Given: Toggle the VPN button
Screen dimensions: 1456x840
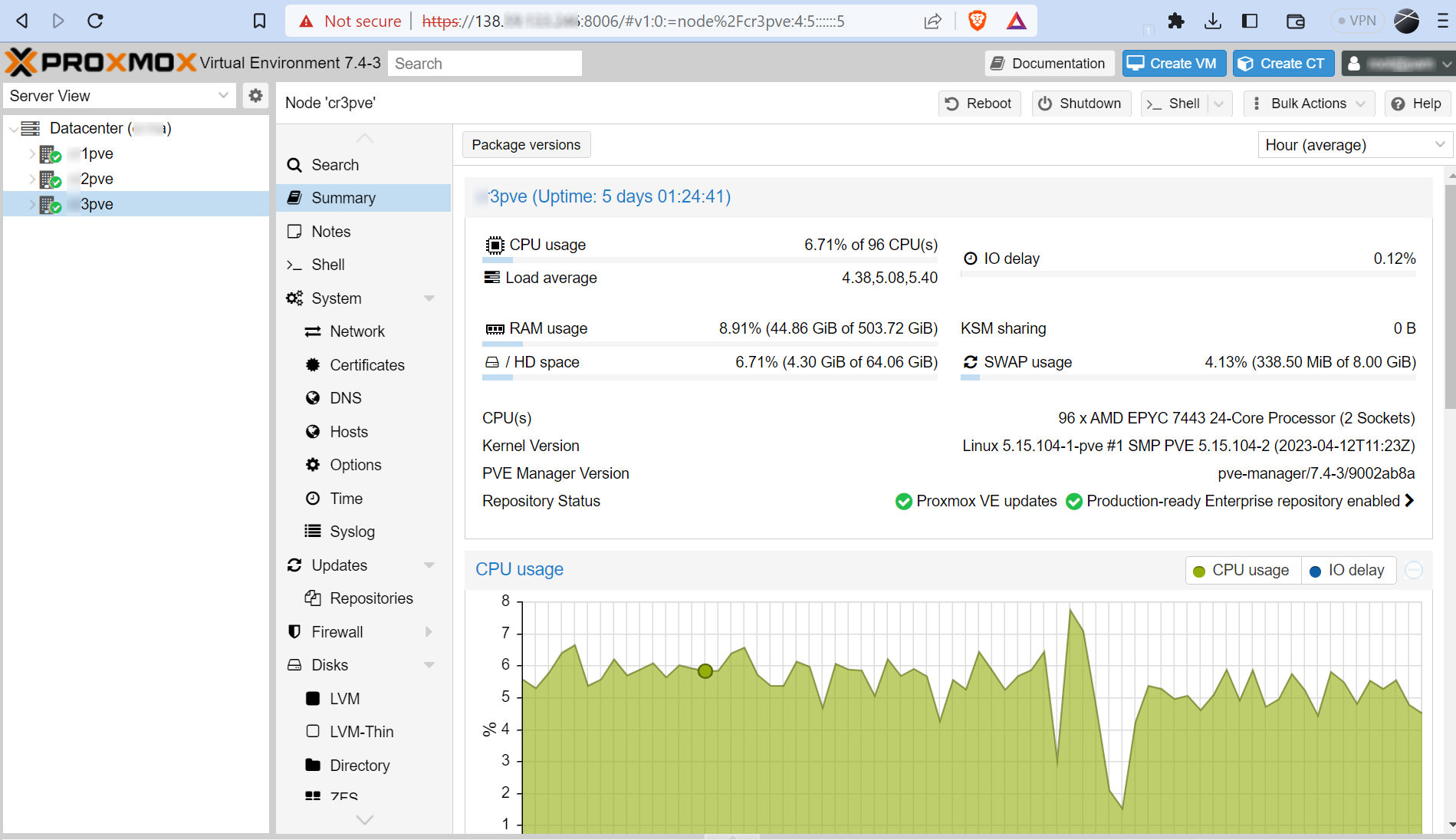Looking at the screenshot, I should [x=1356, y=21].
